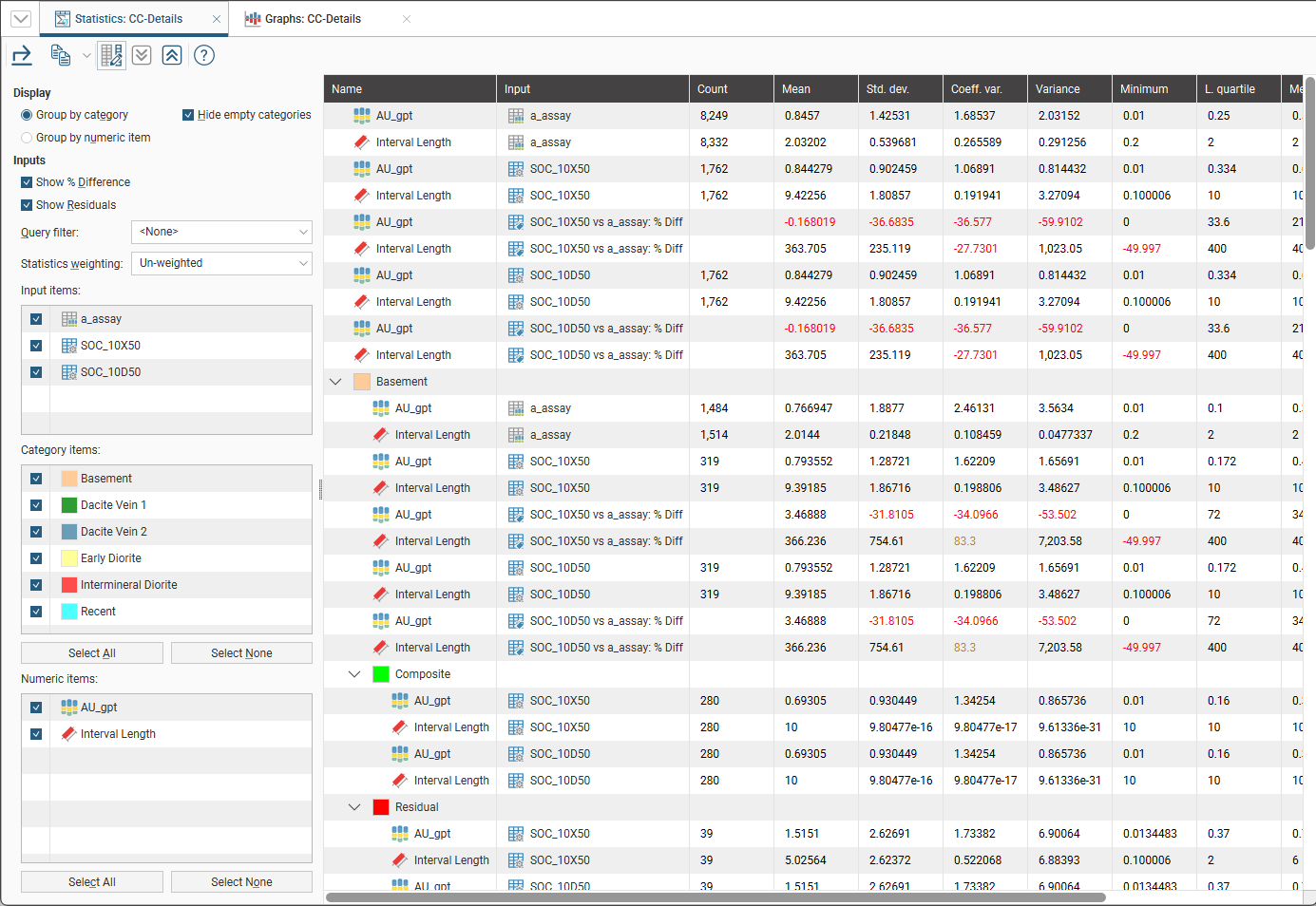Viewport: 1316px width, 906px height.
Task: Uncheck Hide empty categories
Action: [x=188, y=115]
